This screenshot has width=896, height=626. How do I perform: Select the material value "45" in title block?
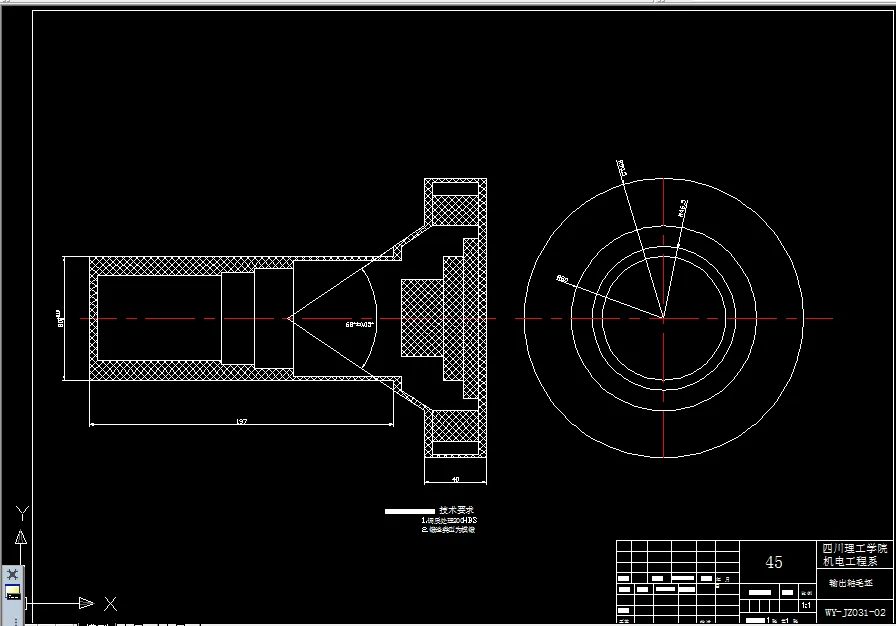[774, 562]
